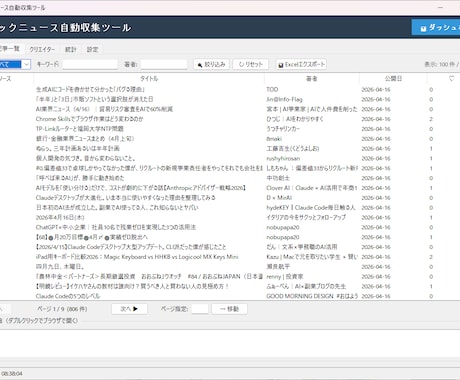460x380 pixels.
Task: Go to next page with 次へ
Action: [x=129, y=309]
